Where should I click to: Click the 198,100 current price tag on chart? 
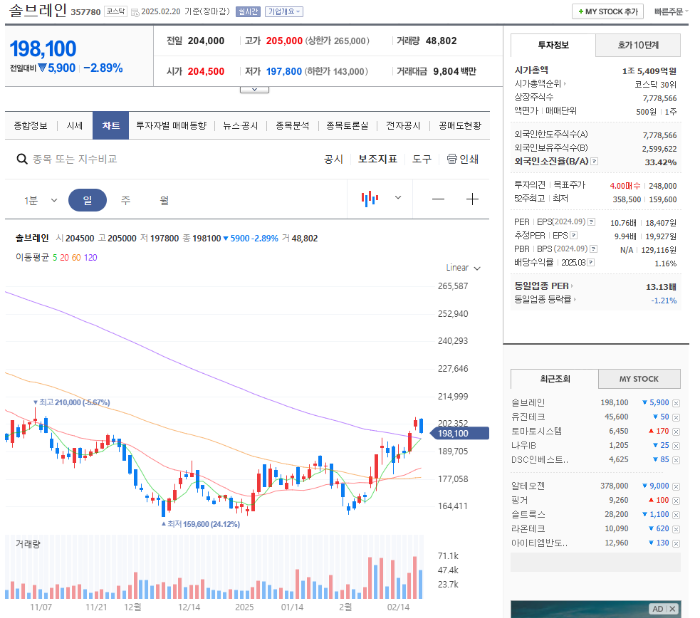pos(459,433)
